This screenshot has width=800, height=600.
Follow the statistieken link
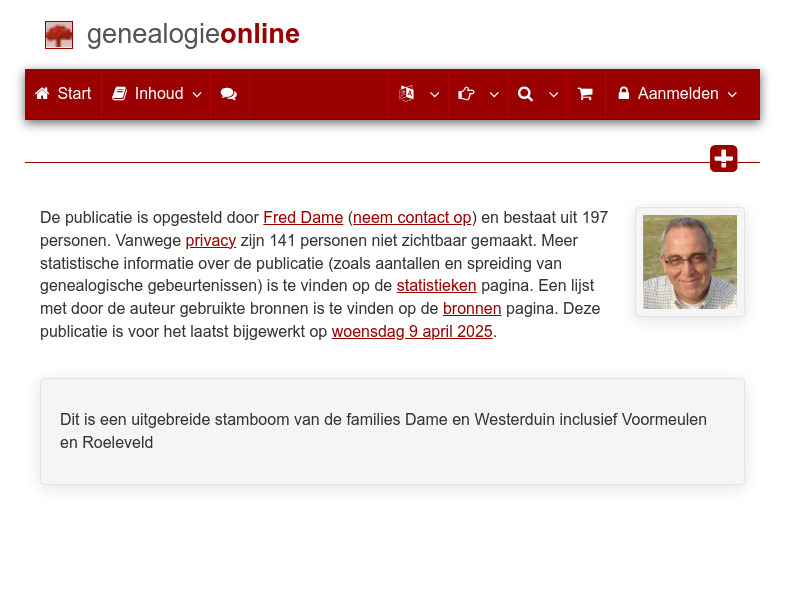click(436, 285)
